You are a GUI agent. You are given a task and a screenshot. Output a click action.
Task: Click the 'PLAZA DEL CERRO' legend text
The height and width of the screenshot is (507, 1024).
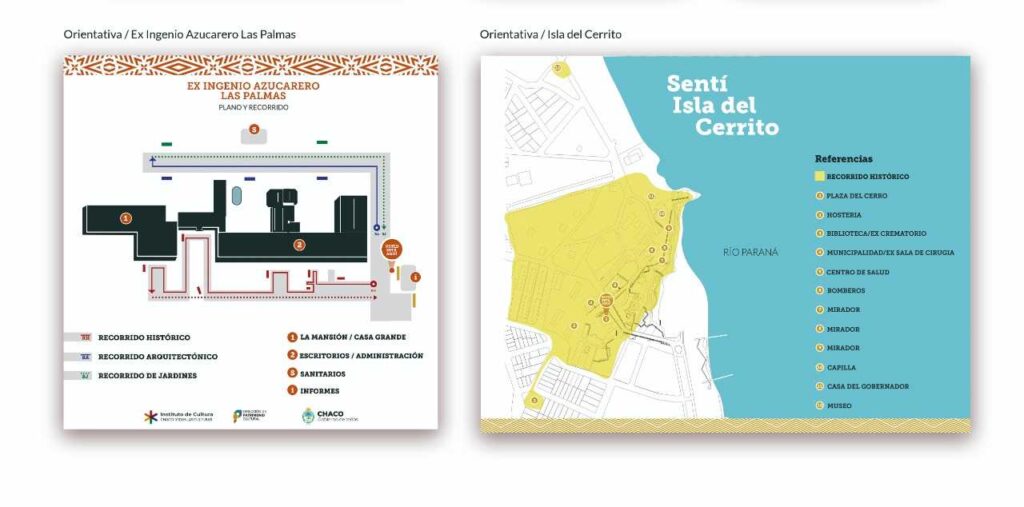857,195
